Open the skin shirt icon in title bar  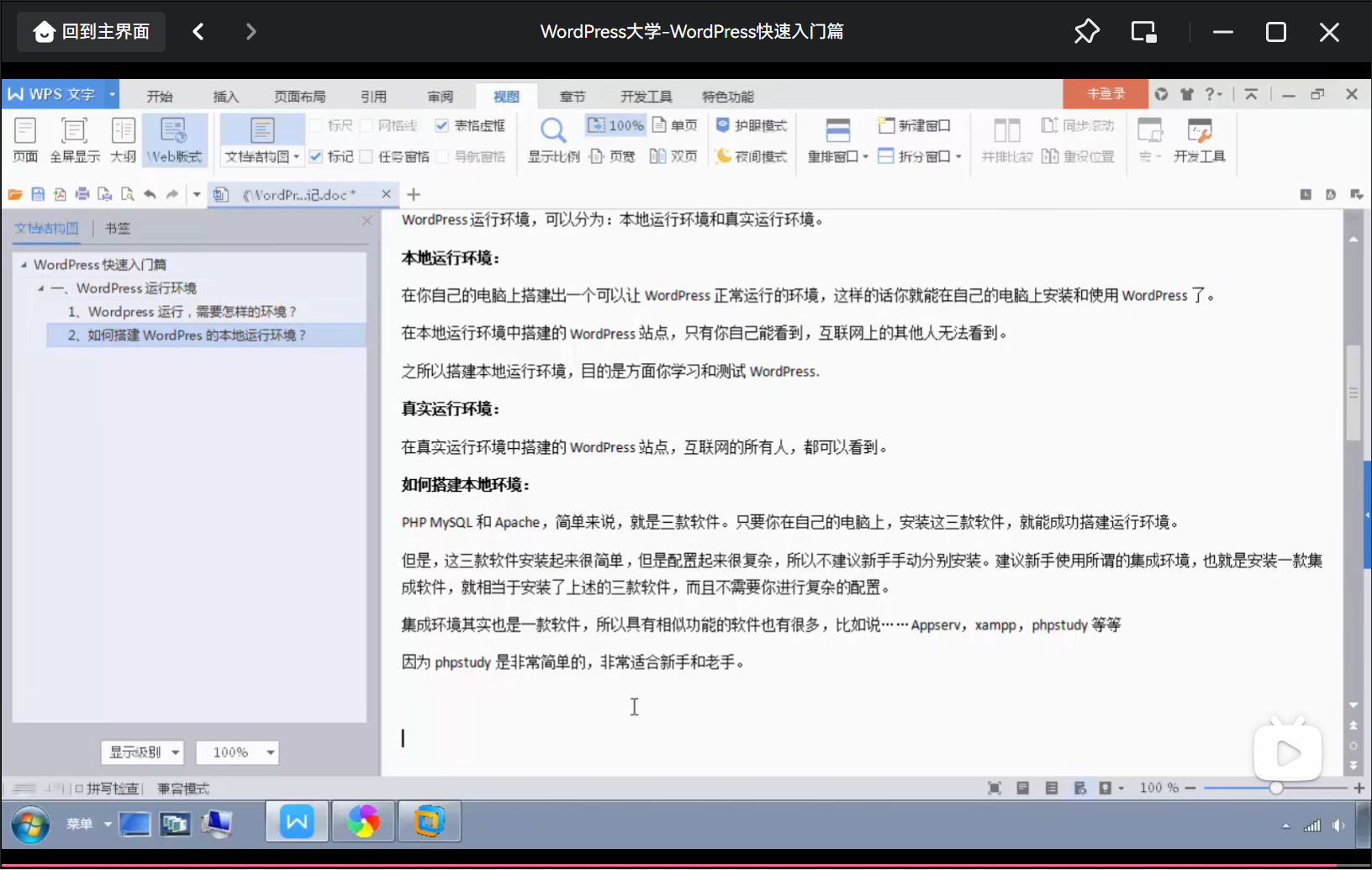click(x=1187, y=94)
